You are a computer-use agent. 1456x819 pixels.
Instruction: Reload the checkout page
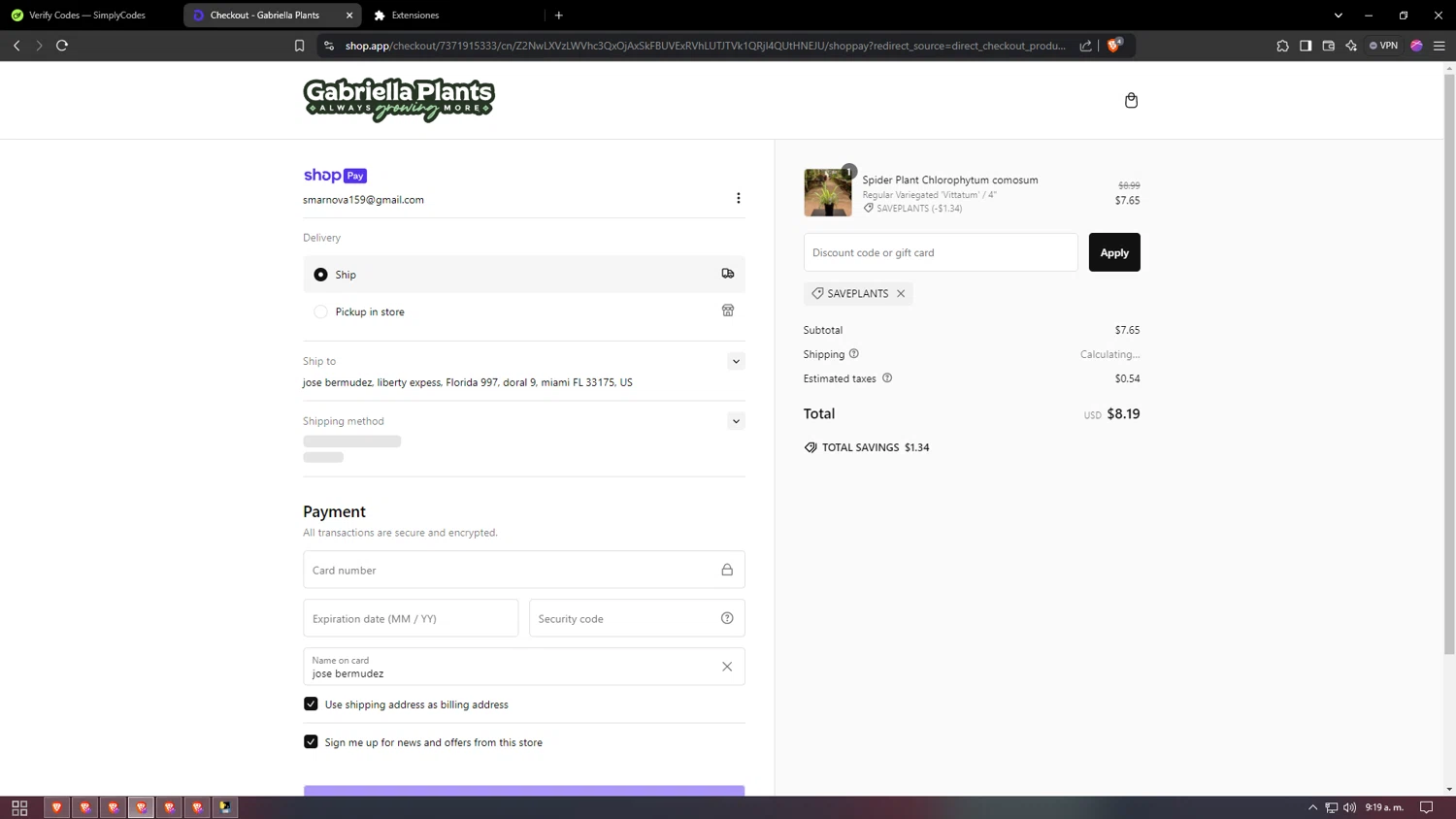[x=62, y=46]
